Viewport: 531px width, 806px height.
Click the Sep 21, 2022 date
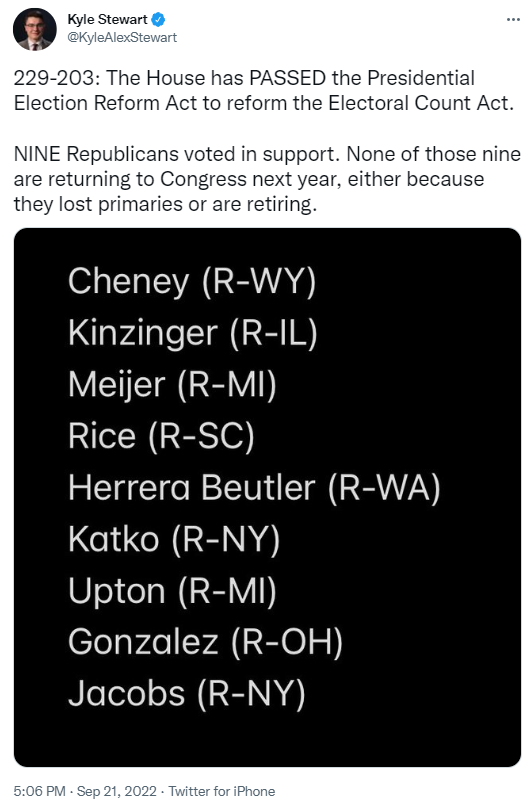pyautogui.click(x=117, y=791)
